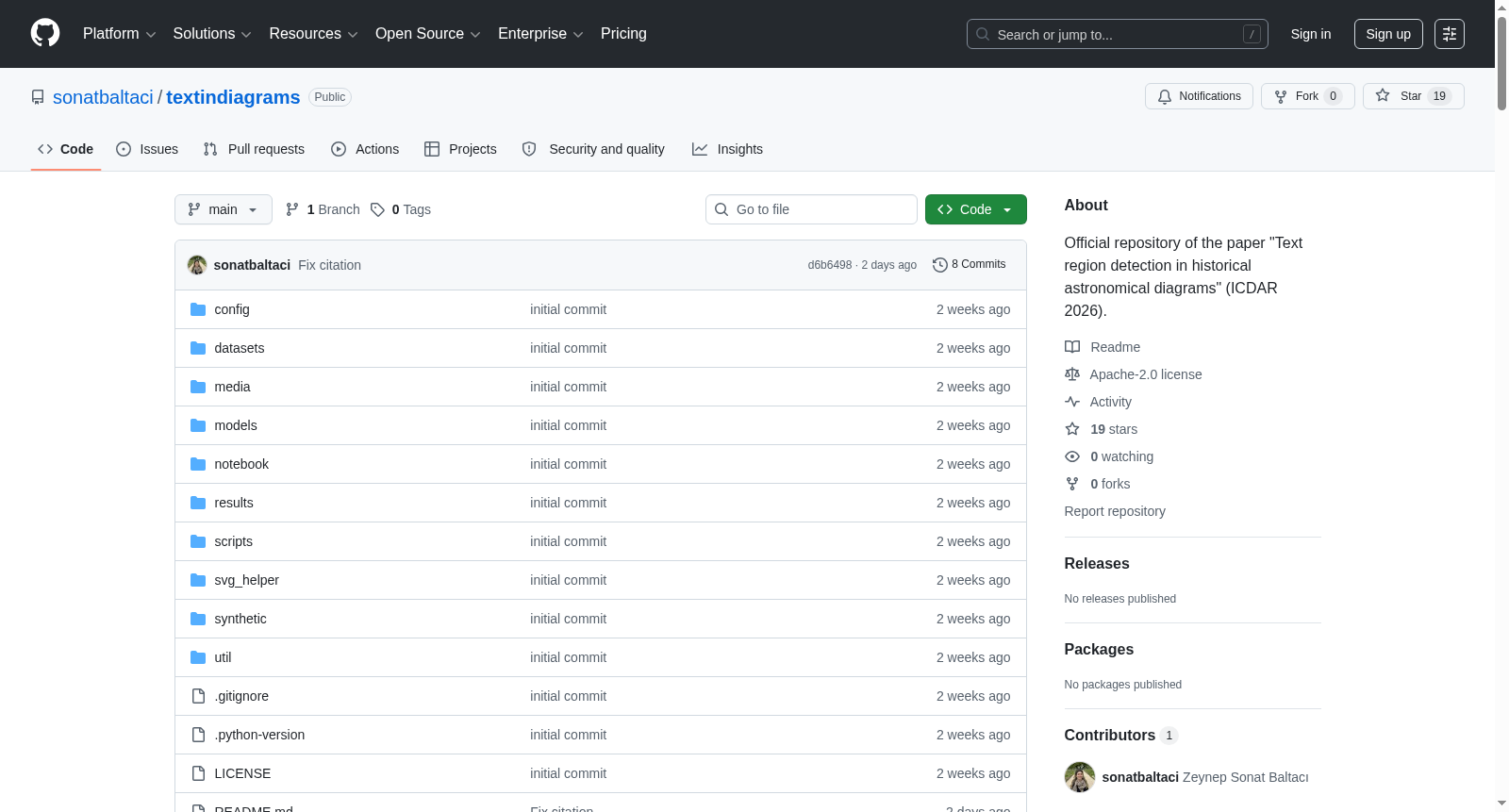Click the results folder icon
The image size is (1509, 812).
tap(198, 503)
